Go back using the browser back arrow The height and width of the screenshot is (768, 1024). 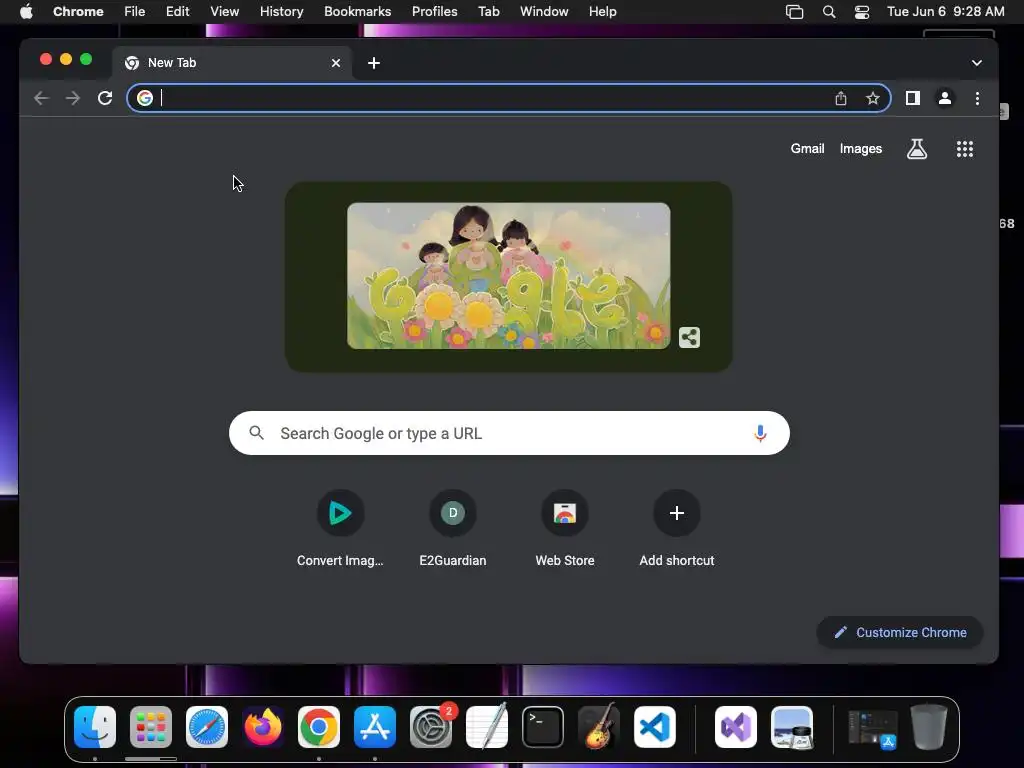pyautogui.click(x=41, y=98)
